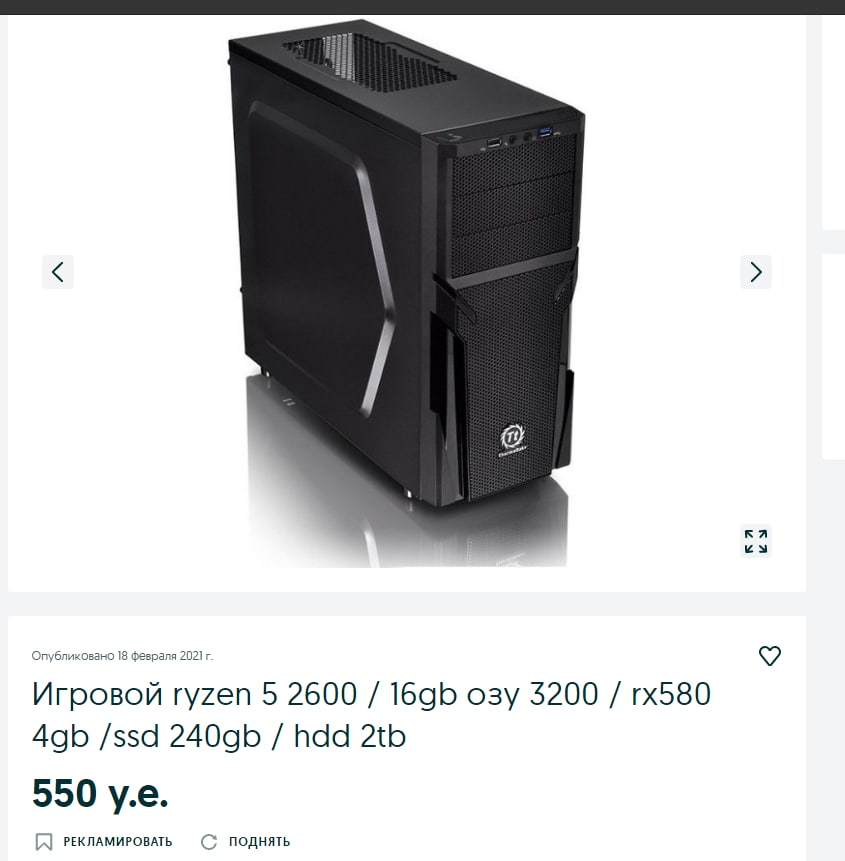The width and height of the screenshot is (845, 861).
Task: Click the second title line with ssd 240gb
Action: [219, 736]
